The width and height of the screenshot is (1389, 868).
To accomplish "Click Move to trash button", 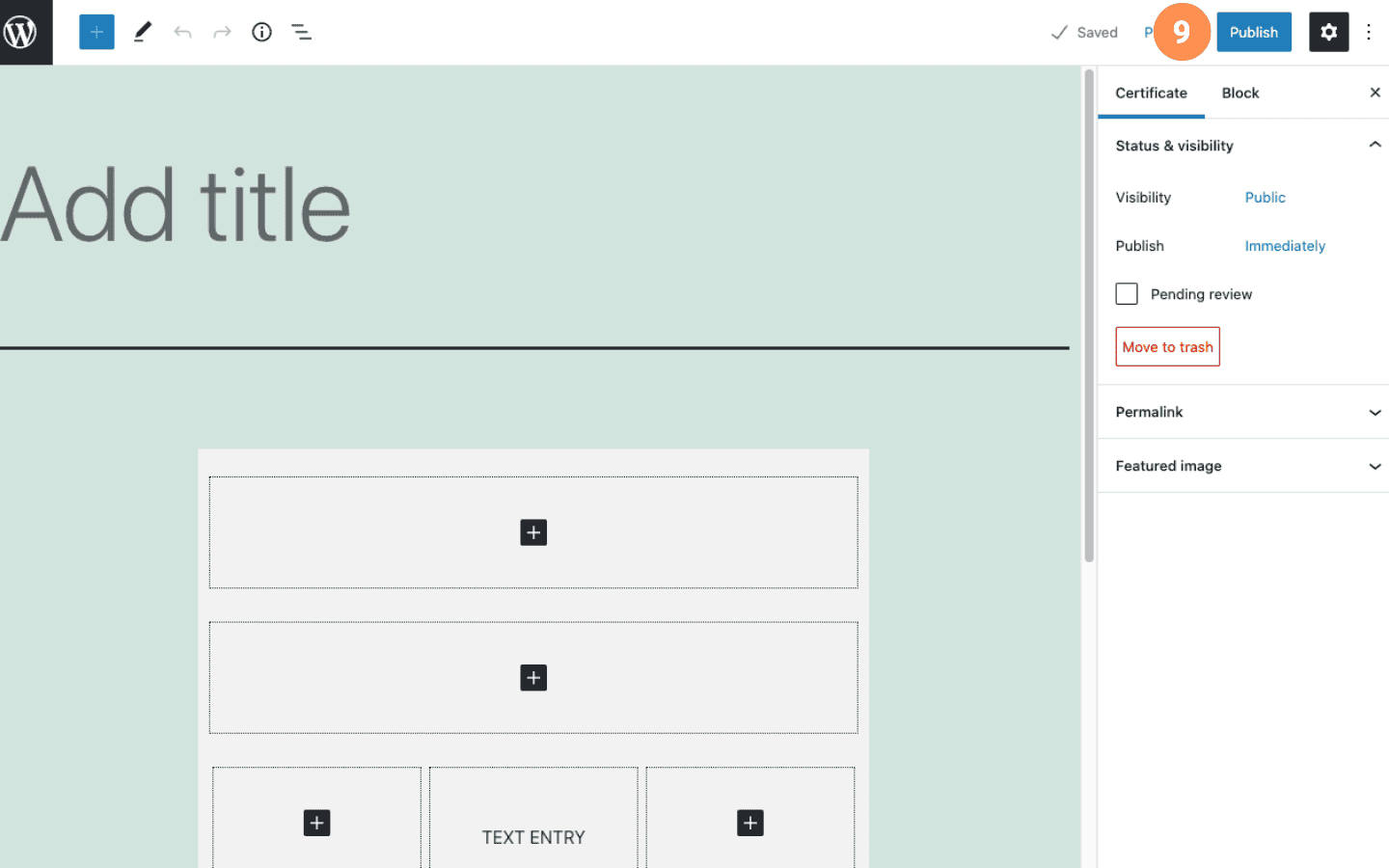I will click(1167, 347).
